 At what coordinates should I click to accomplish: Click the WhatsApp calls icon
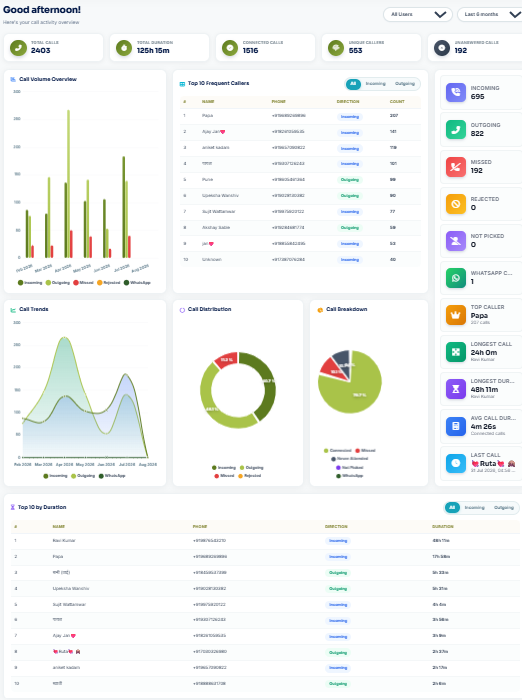455,278
